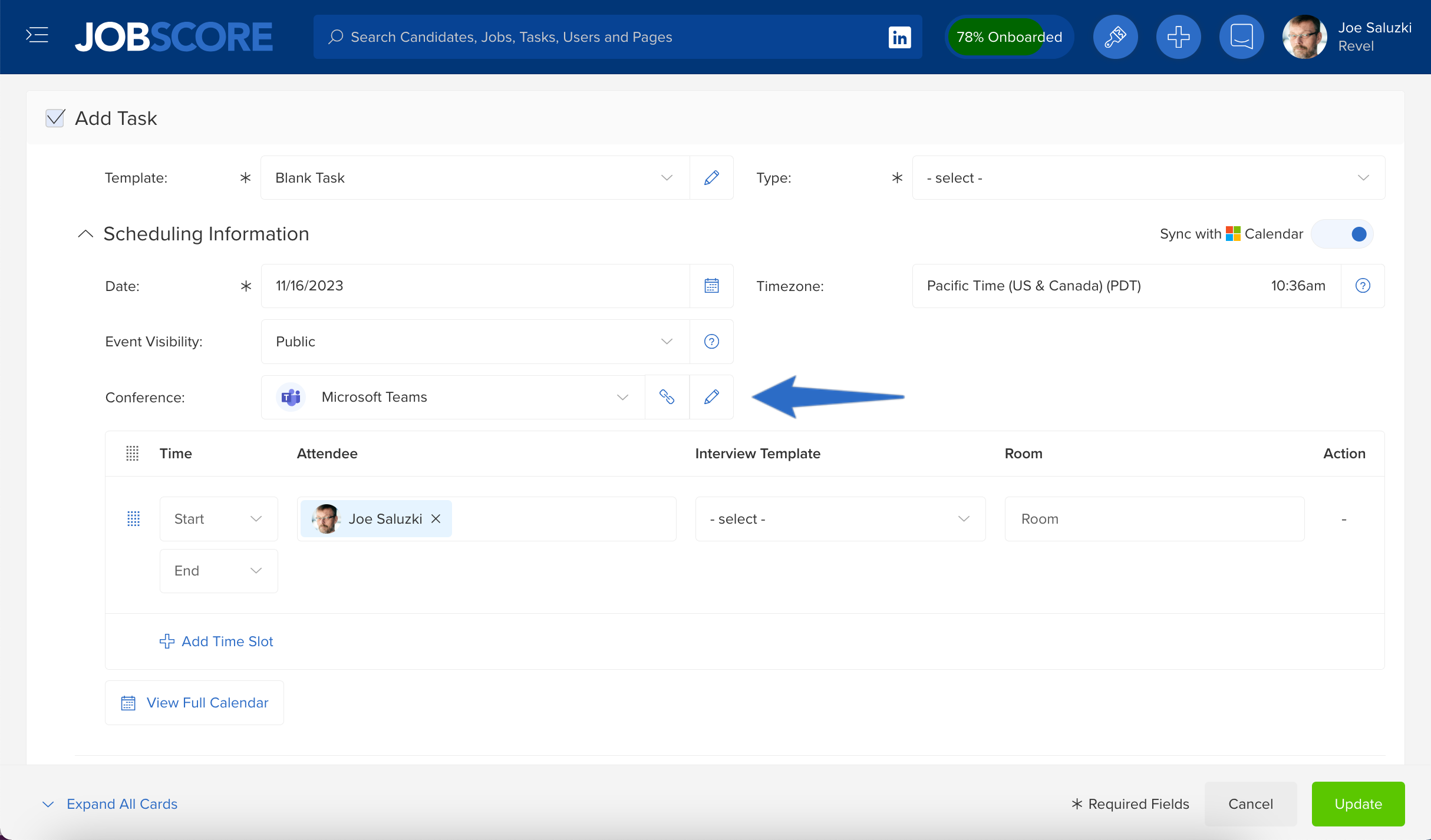Open the Interview Template select dropdown
This screenshot has height=840, width=1431.
pyautogui.click(x=840, y=519)
